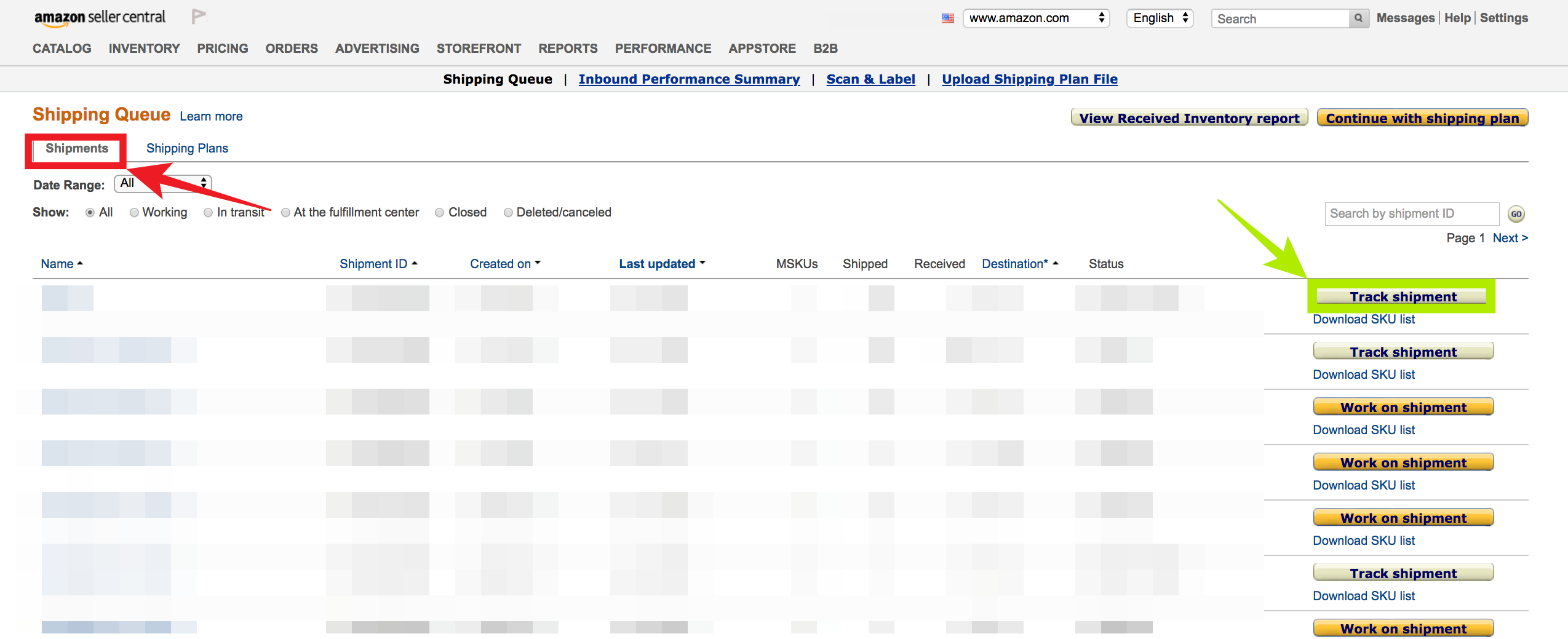Click the flag icon beside the logo
The width and height of the screenshot is (1568, 639).
(x=199, y=17)
